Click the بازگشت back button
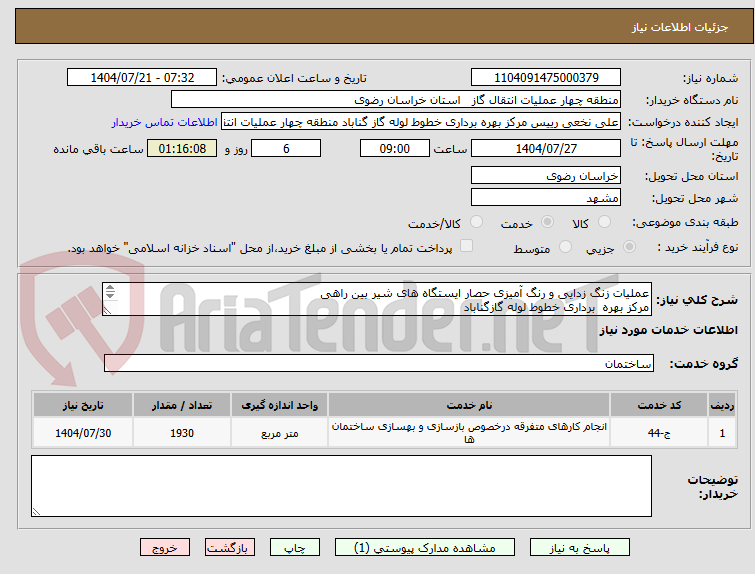This screenshot has width=755, height=574. [x=230, y=548]
